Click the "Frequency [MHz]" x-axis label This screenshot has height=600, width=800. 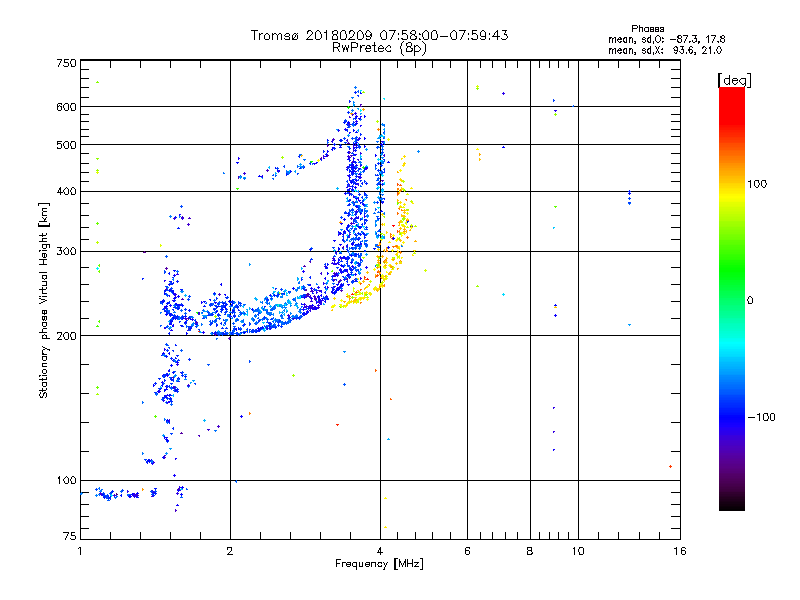click(x=379, y=564)
